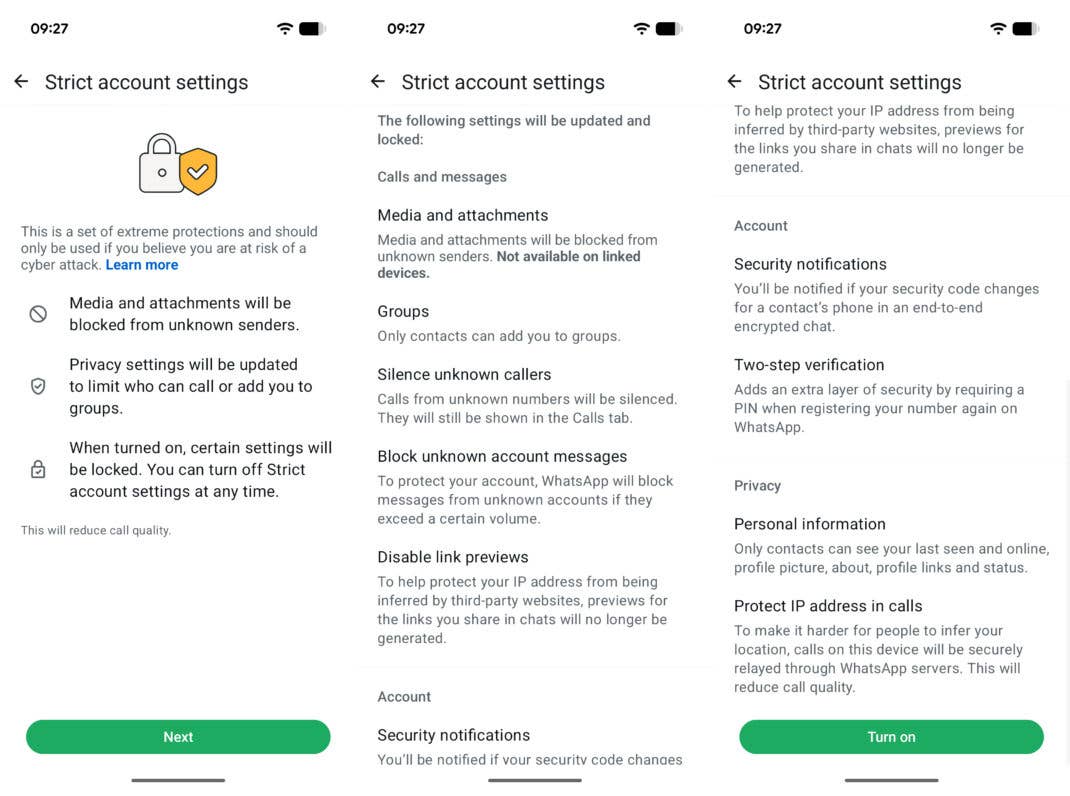The image size is (1070, 796).
Task: Tap the home indicator bar below Turn on
Action: coord(891,778)
